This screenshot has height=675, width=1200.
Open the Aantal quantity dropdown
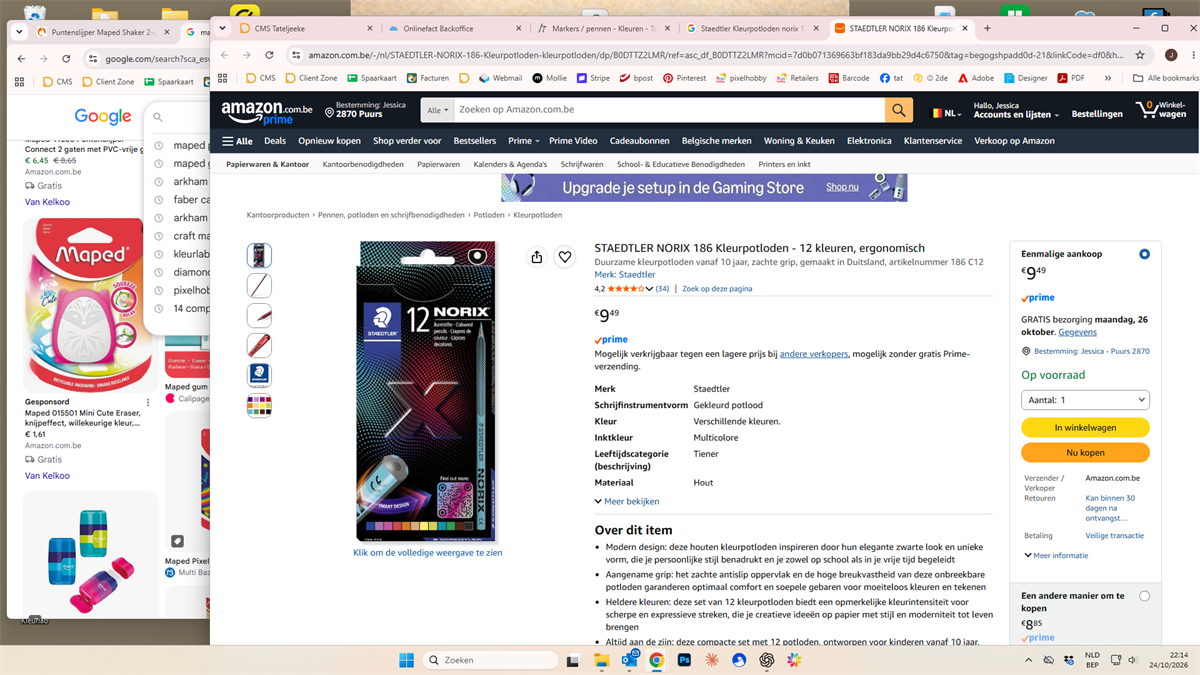(x=1085, y=400)
